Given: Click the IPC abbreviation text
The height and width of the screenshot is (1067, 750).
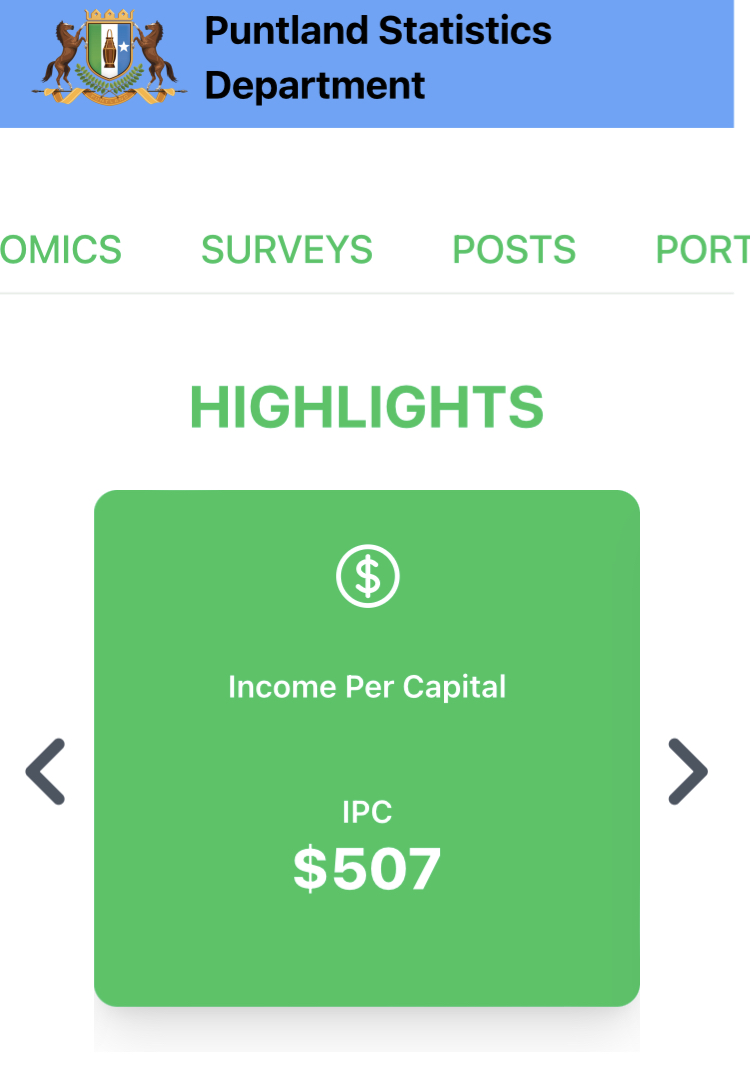Looking at the screenshot, I should tap(367, 812).
